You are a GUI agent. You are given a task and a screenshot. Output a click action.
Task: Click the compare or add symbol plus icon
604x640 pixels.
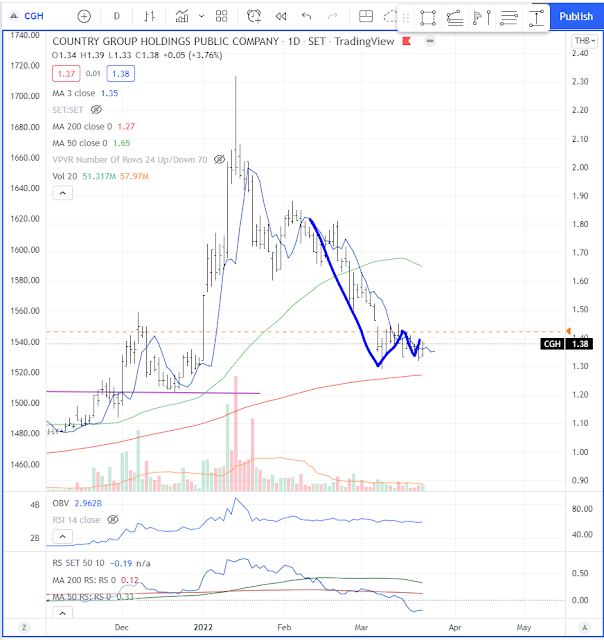pyautogui.click(x=84, y=16)
